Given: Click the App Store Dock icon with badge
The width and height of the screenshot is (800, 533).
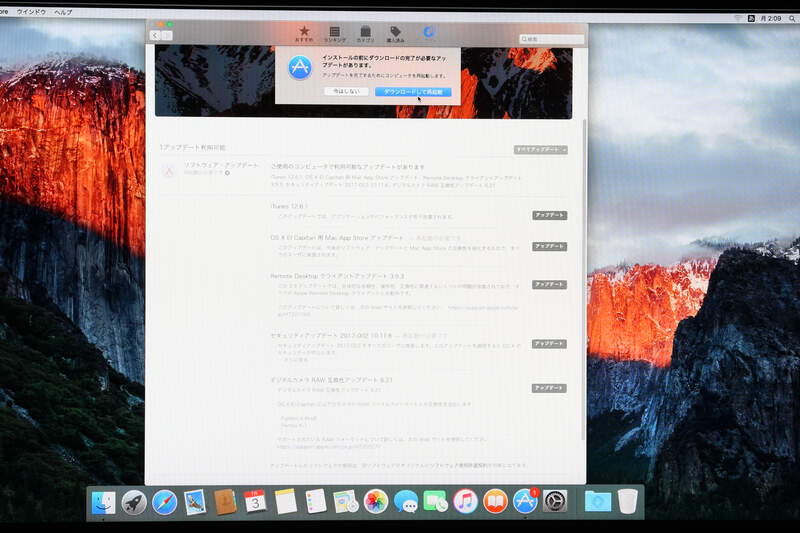Looking at the screenshot, I should (526, 502).
